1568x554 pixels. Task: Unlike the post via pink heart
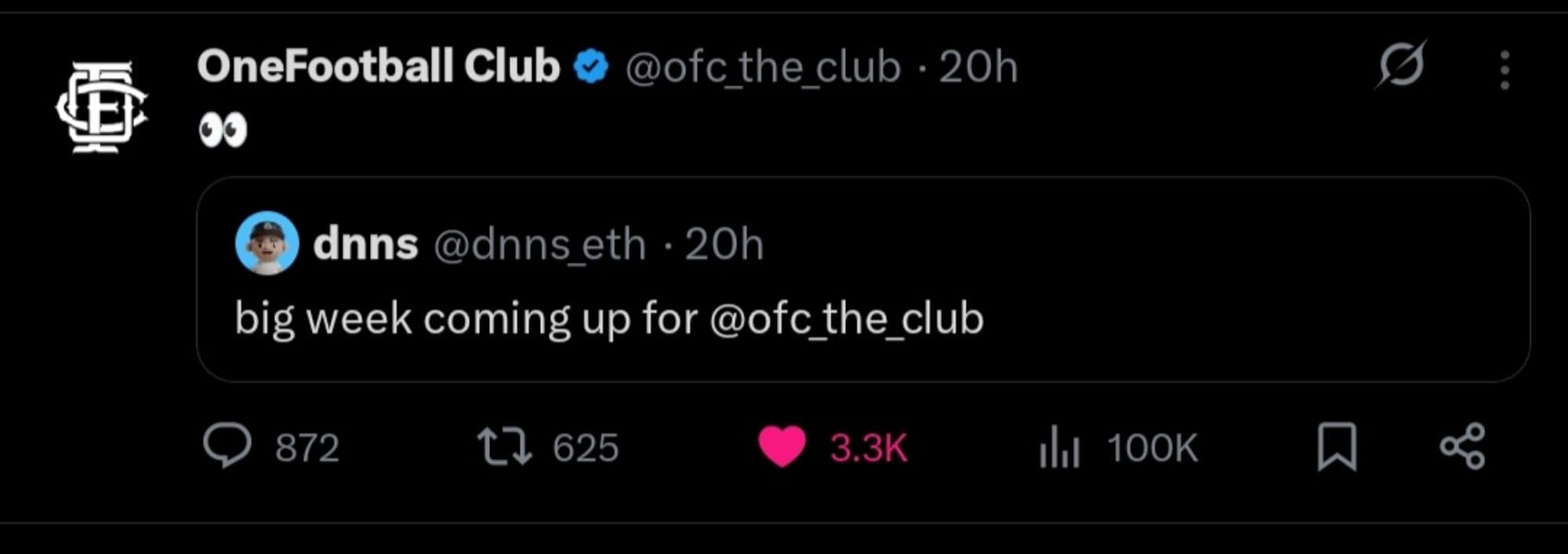(x=782, y=446)
